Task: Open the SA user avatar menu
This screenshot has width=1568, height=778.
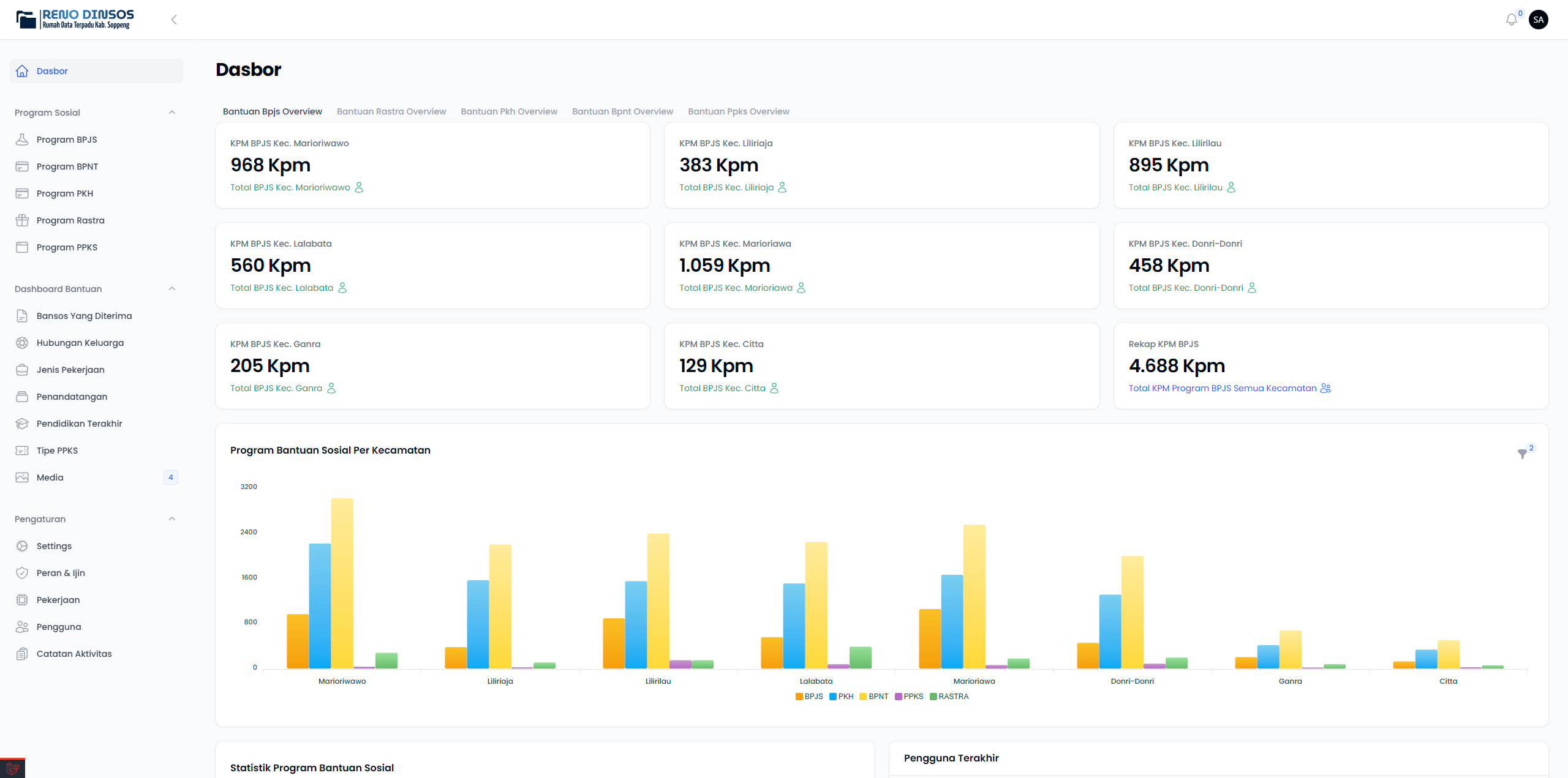Action: pyautogui.click(x=1539, y=20)
